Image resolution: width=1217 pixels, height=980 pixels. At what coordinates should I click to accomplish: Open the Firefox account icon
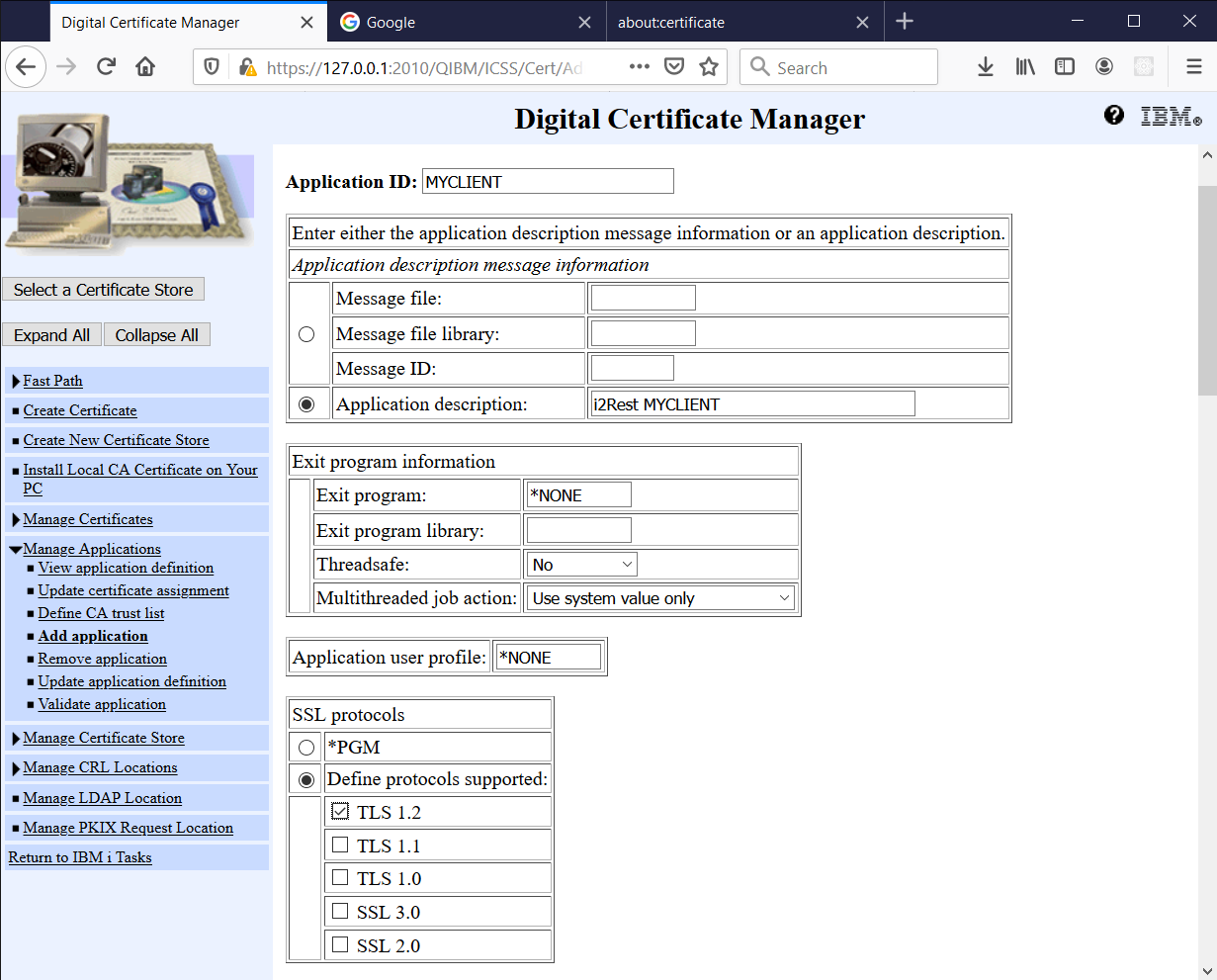(1104, 67)
